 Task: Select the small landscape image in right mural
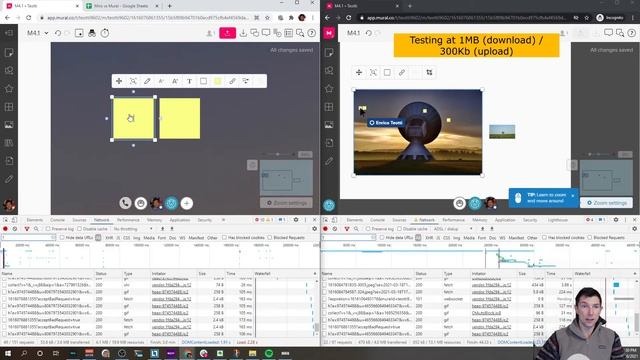(502, 131)
